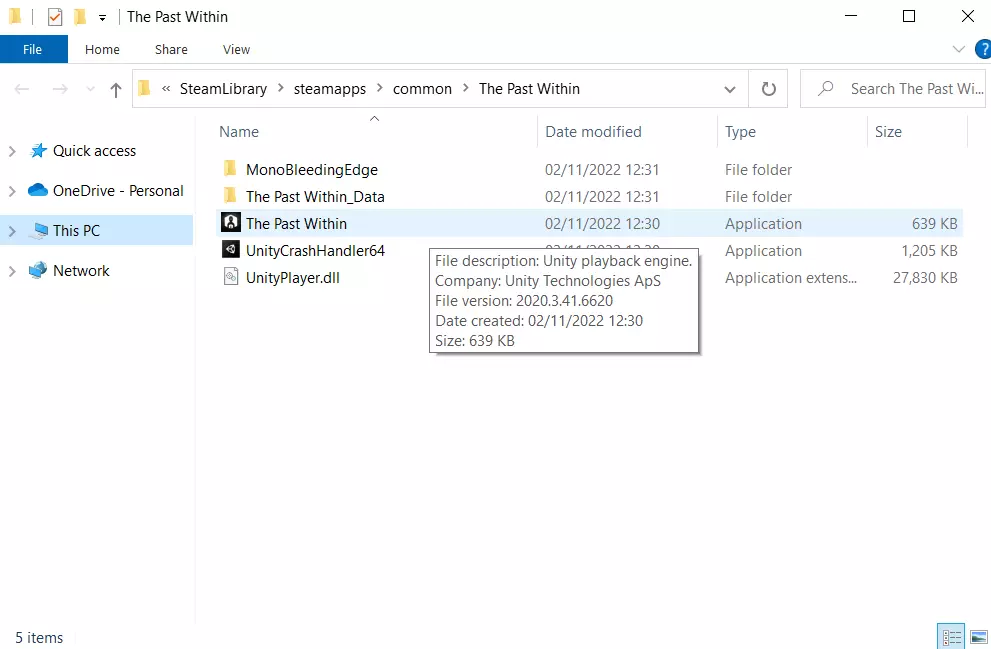This screenshot has width=991, height=649.
Task: Click the Up one level arrow
Action: (116, 89)
